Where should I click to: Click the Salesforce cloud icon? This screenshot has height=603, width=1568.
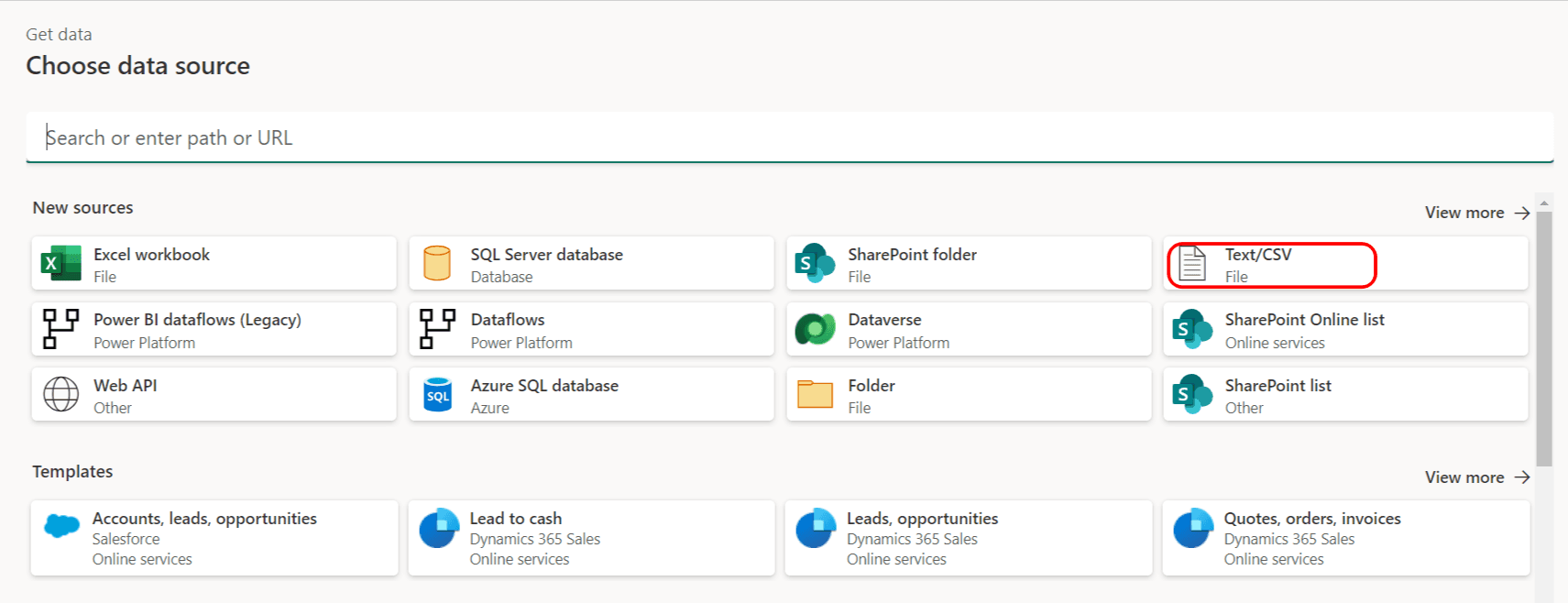click(61, 526)
